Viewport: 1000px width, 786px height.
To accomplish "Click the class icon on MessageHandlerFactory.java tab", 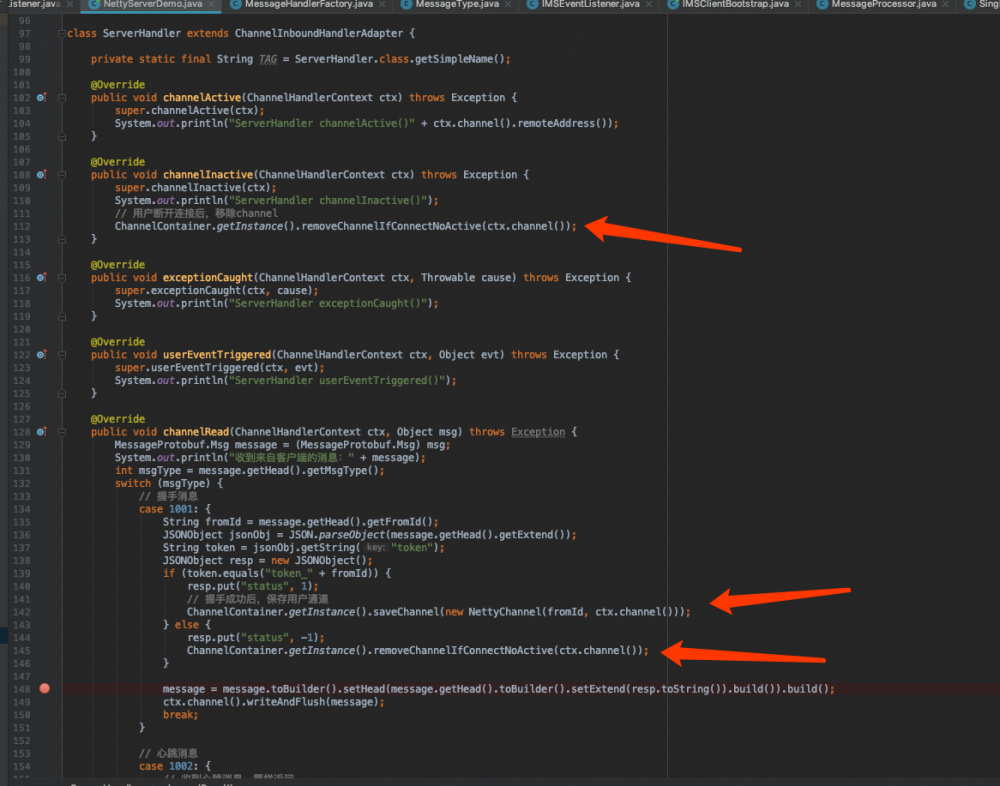I will tap(236, 6).
